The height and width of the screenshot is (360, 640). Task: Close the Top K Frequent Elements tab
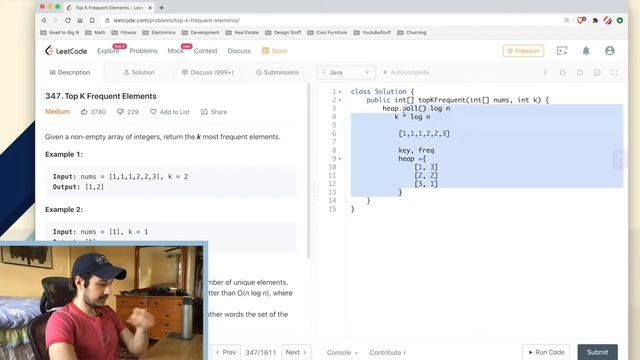pos(150,7)
